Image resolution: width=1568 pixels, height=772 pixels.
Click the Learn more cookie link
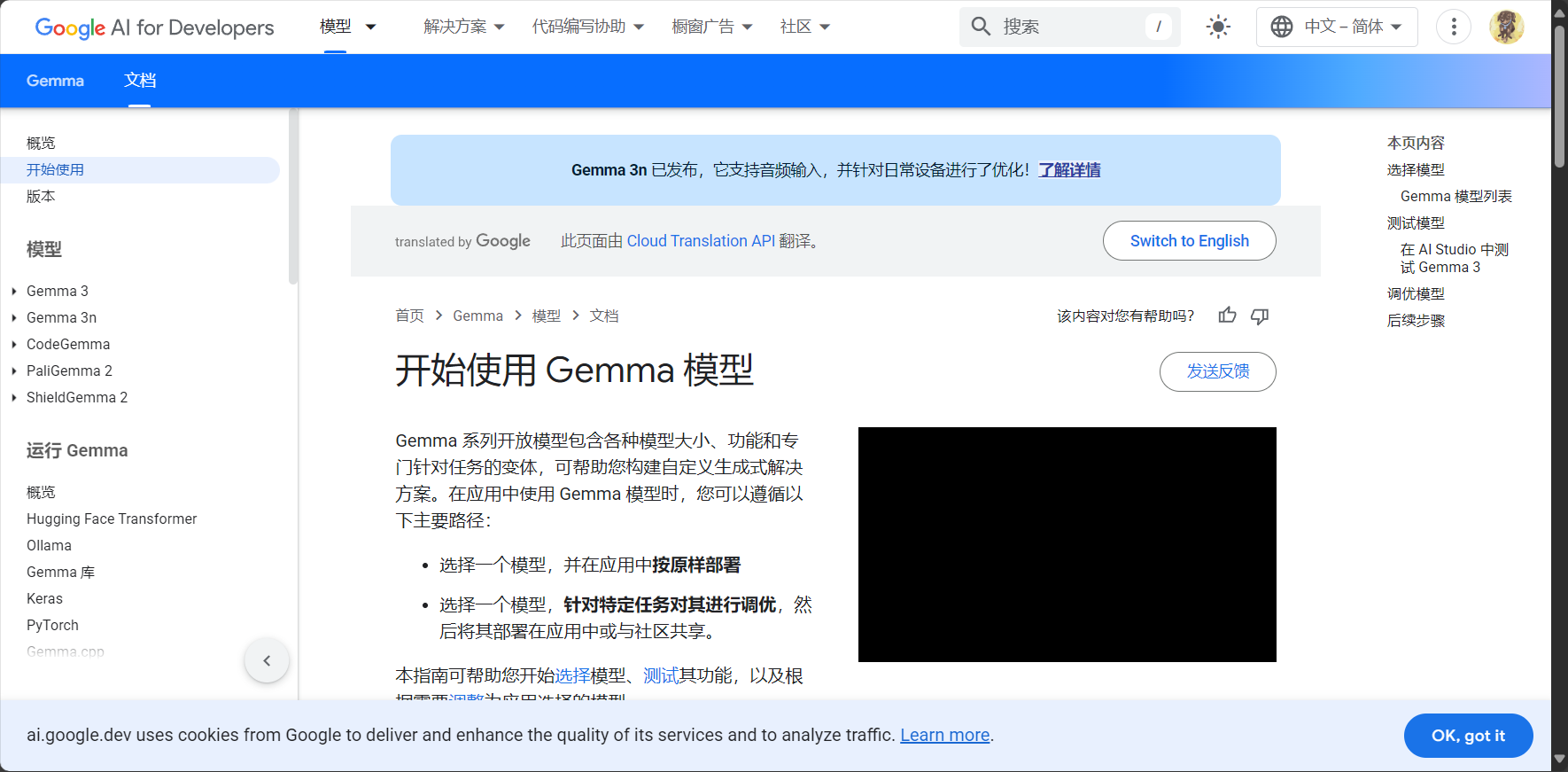tap(944, 735)
